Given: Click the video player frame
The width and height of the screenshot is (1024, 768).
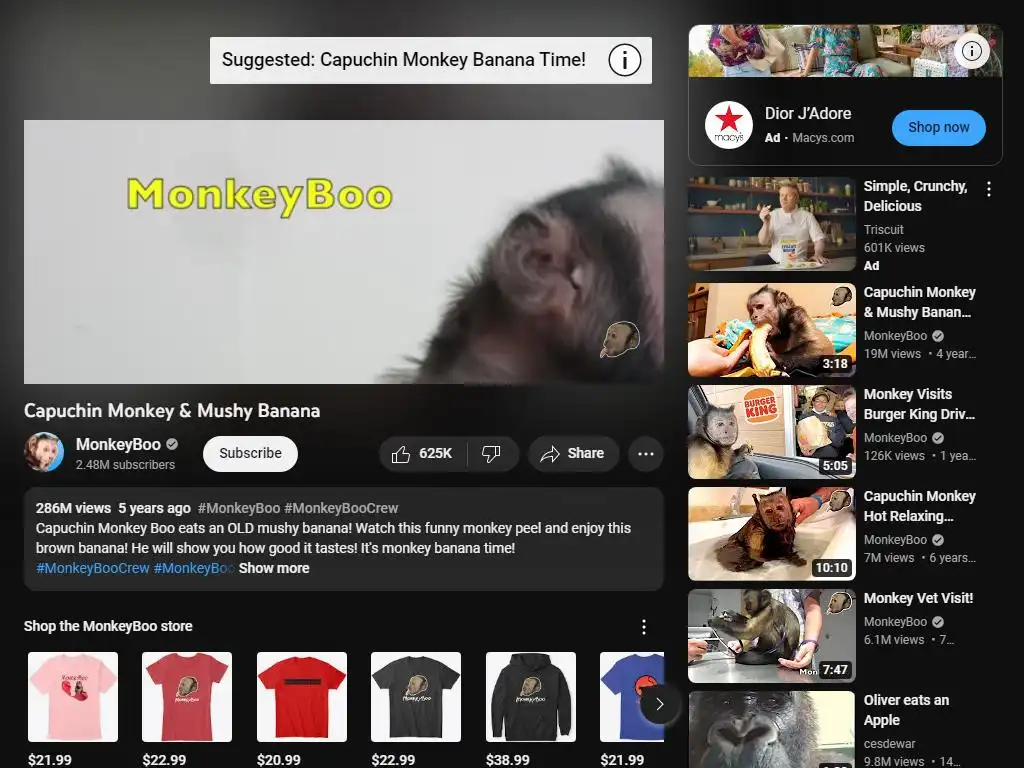Looking at the screenshot, I should coord(344,251).
